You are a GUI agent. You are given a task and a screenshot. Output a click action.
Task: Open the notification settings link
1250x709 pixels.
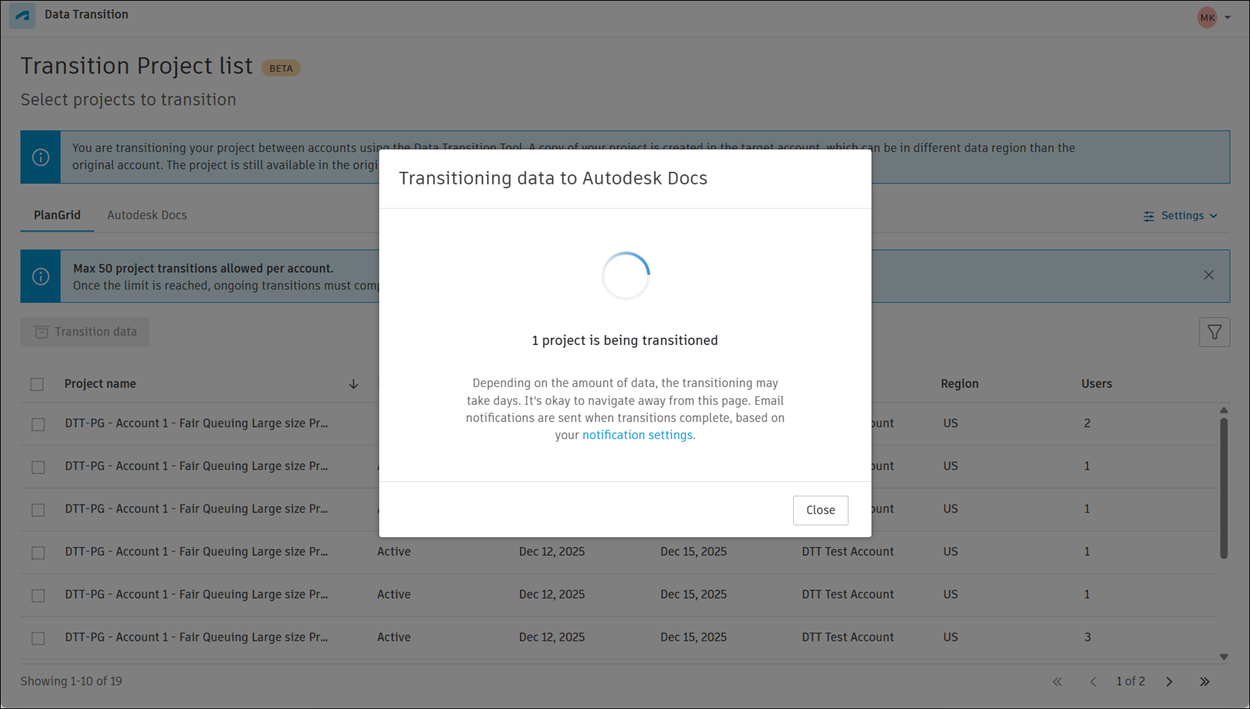pyautogui.click(x=638, y=435)
